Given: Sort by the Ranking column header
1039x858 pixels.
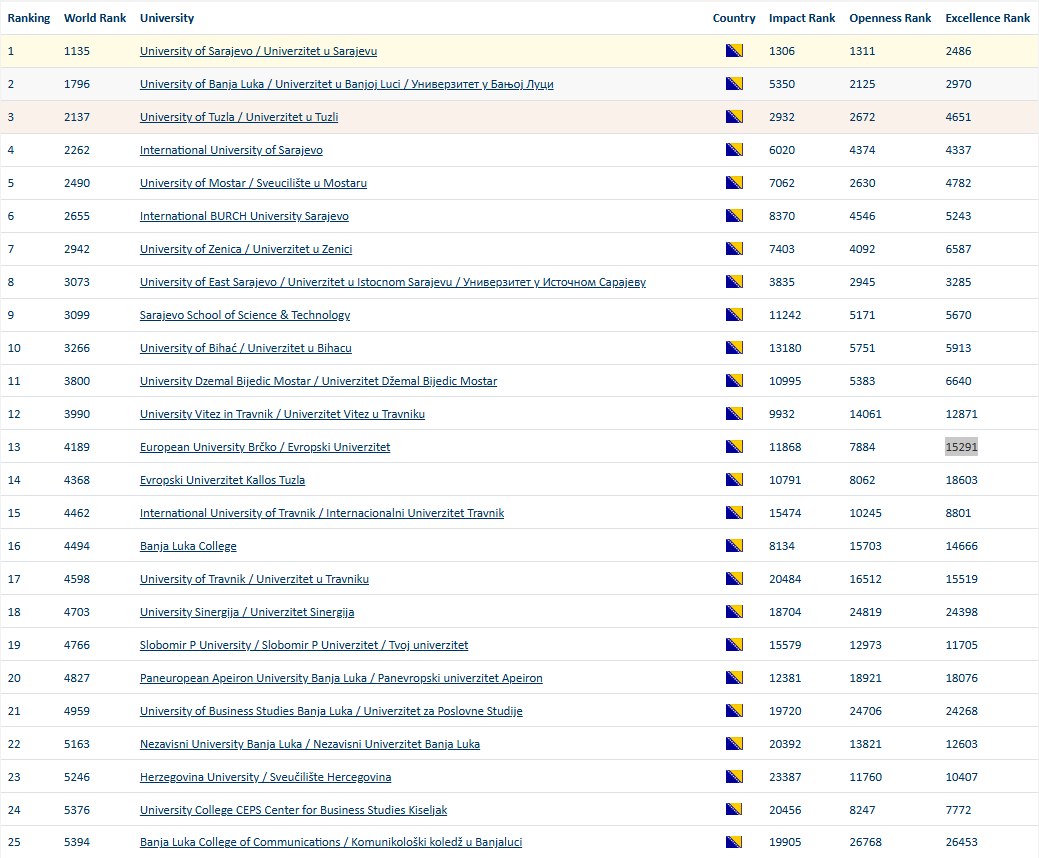Looking at the screenshot, I should (x=28, y=18).
